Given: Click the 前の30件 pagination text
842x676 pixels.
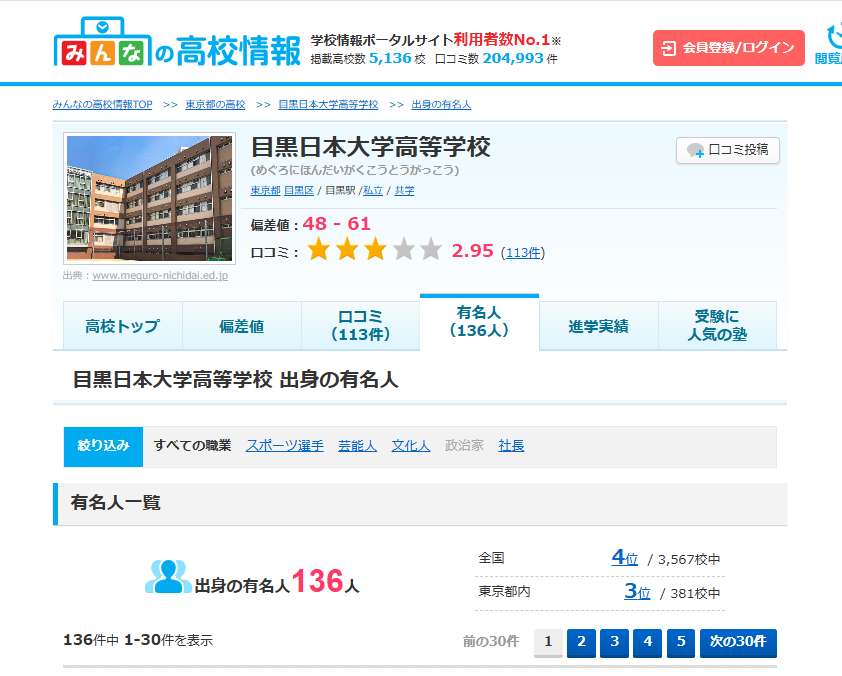Looking at the screenshot, I should point(491,642).
